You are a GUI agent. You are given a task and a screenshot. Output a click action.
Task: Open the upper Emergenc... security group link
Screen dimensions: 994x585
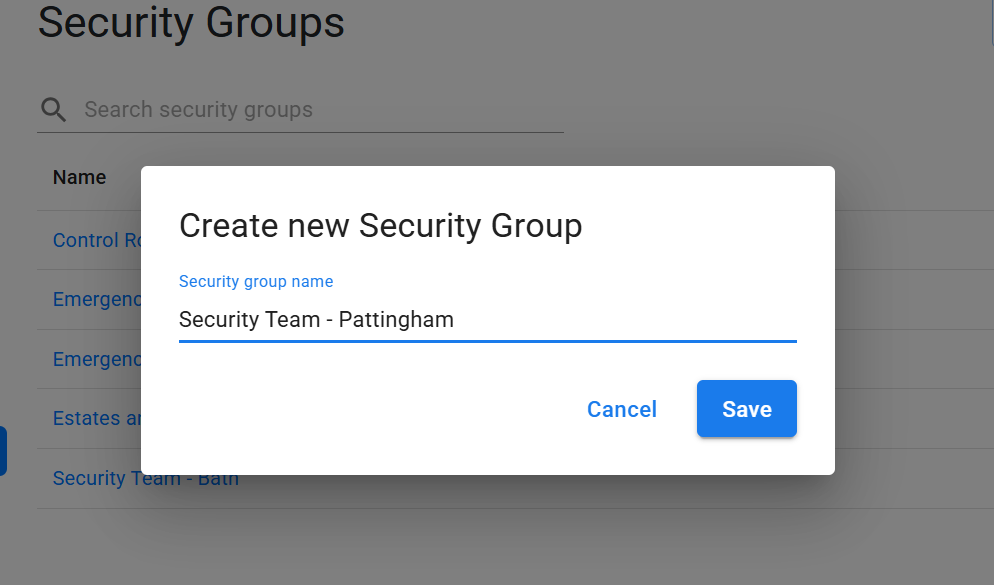pos(97,299)
